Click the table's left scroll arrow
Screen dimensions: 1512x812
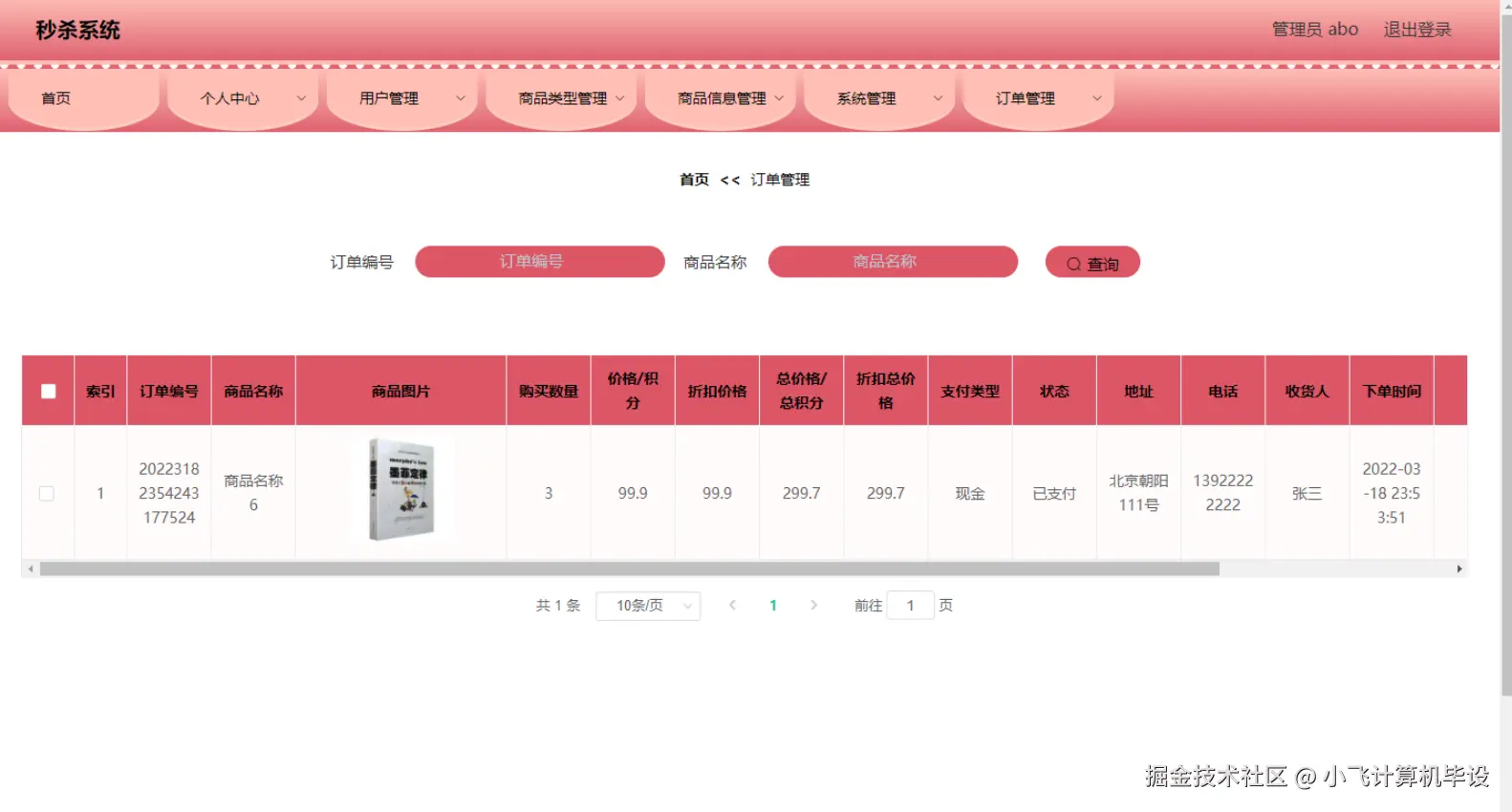tap(31, 569)
